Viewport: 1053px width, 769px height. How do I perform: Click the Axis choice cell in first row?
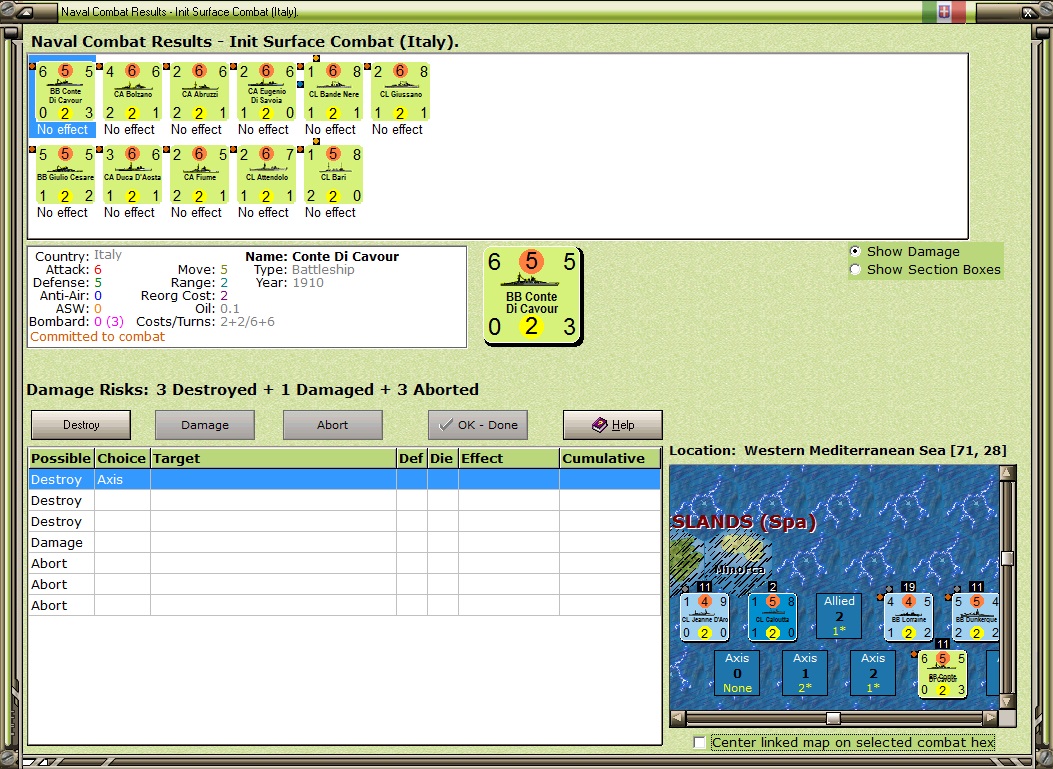click(x=122, y=480)
